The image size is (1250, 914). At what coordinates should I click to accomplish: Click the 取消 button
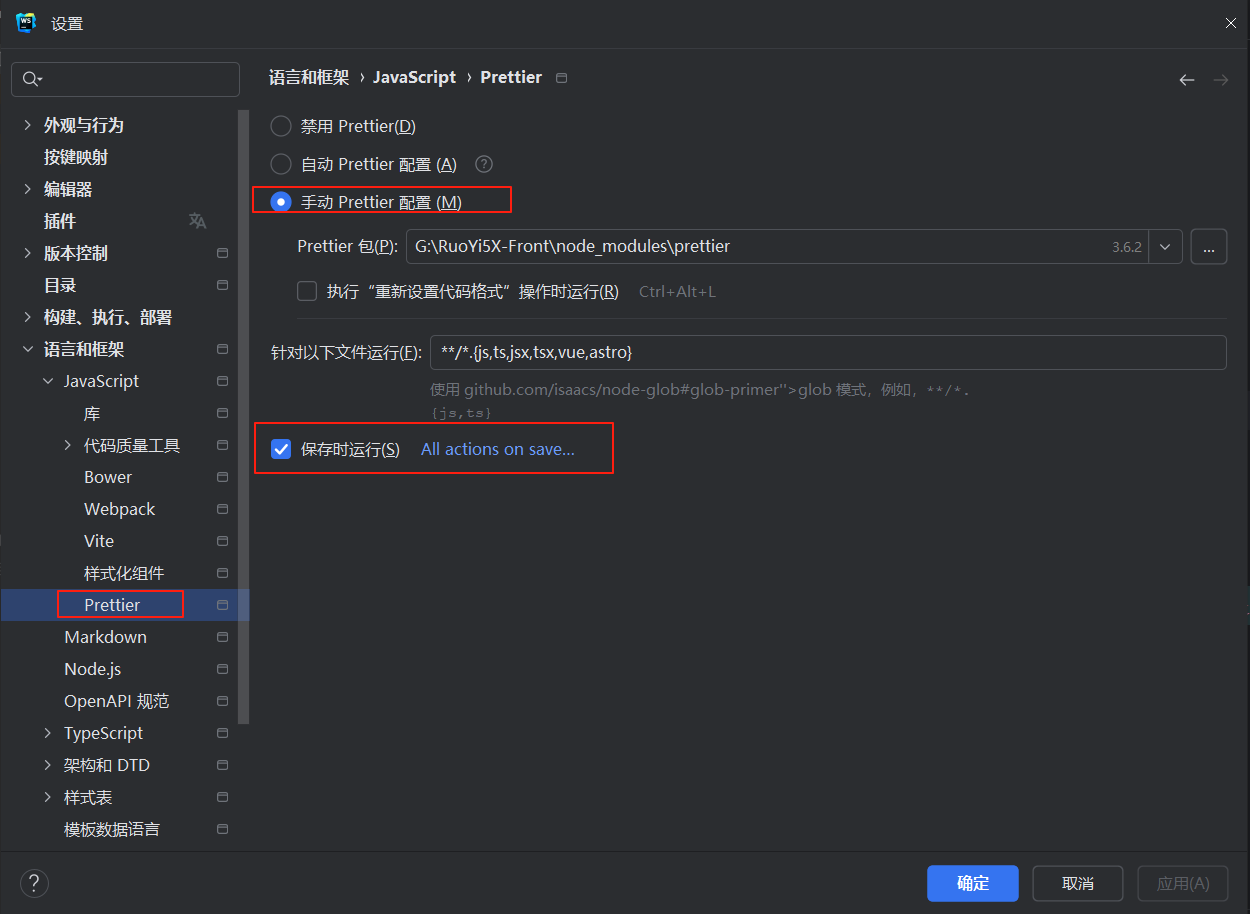pyautogui.click(x=1078, y=884)
